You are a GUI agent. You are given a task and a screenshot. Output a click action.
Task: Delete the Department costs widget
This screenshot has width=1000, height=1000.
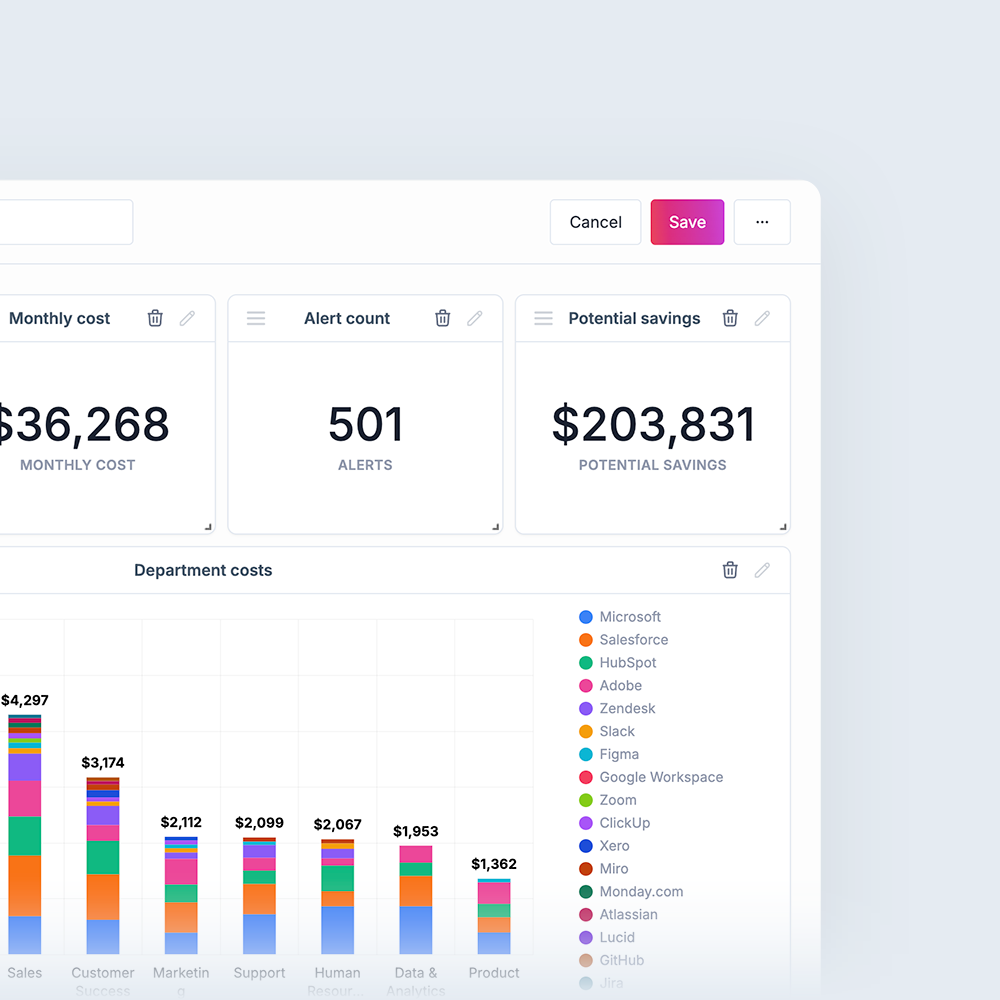[x=730, y=570]
